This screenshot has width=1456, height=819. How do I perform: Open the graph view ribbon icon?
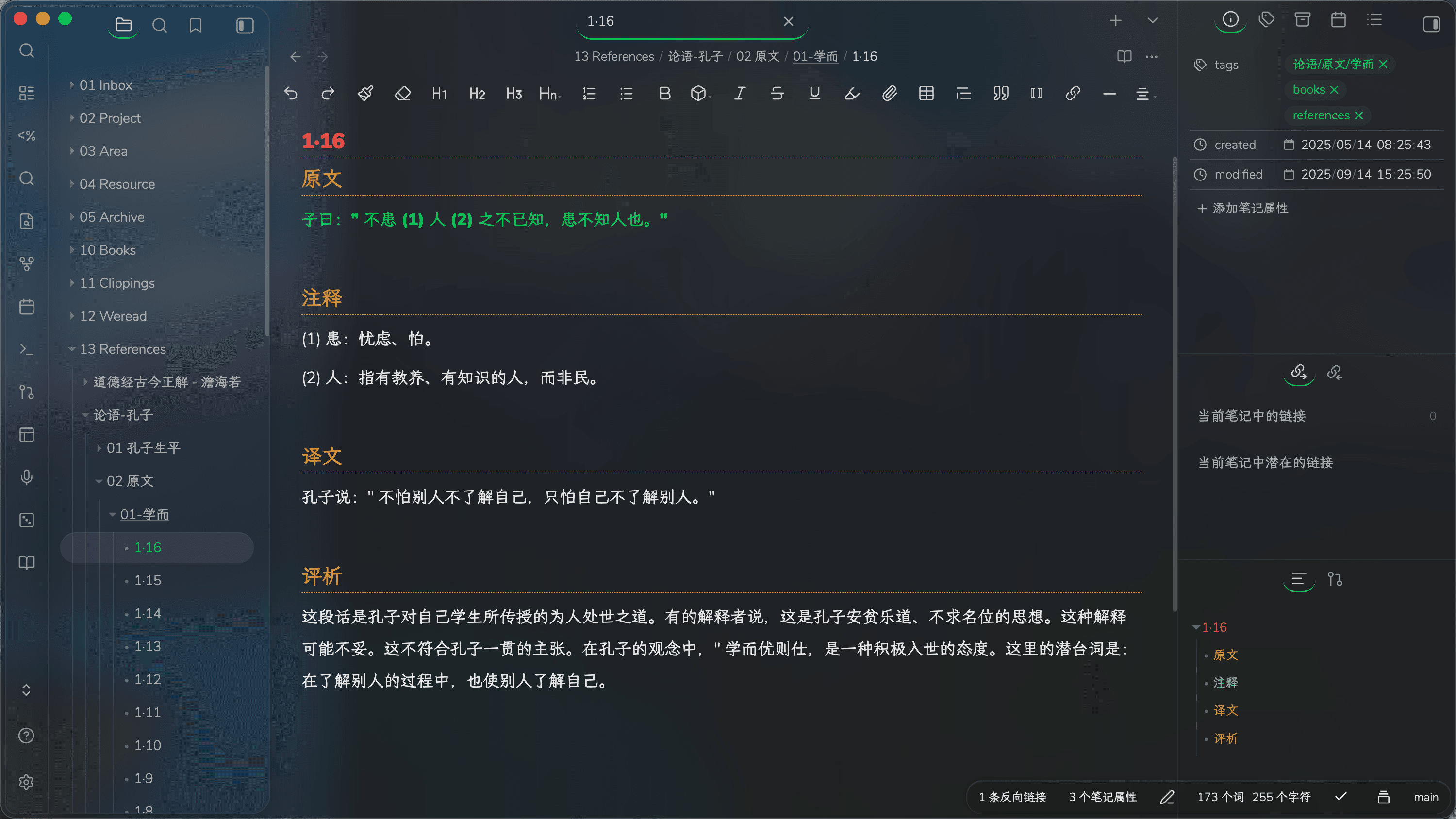click(27, 264)
